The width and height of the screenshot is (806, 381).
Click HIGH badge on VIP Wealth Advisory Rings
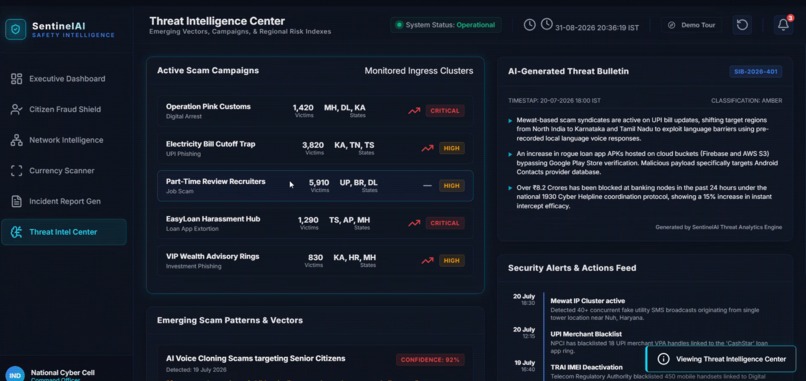[452, 261]
